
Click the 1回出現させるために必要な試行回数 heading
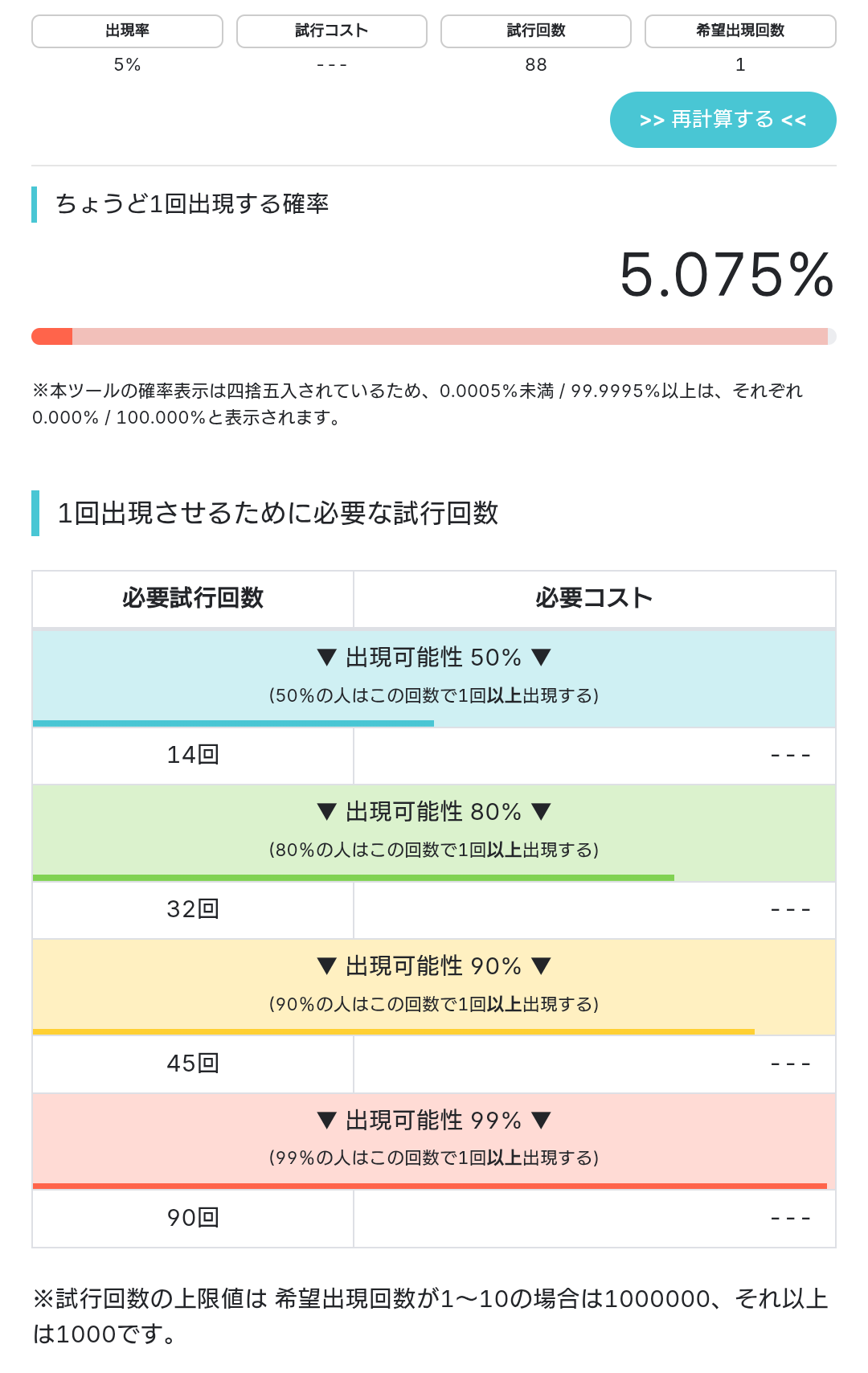tap(278, 513)
